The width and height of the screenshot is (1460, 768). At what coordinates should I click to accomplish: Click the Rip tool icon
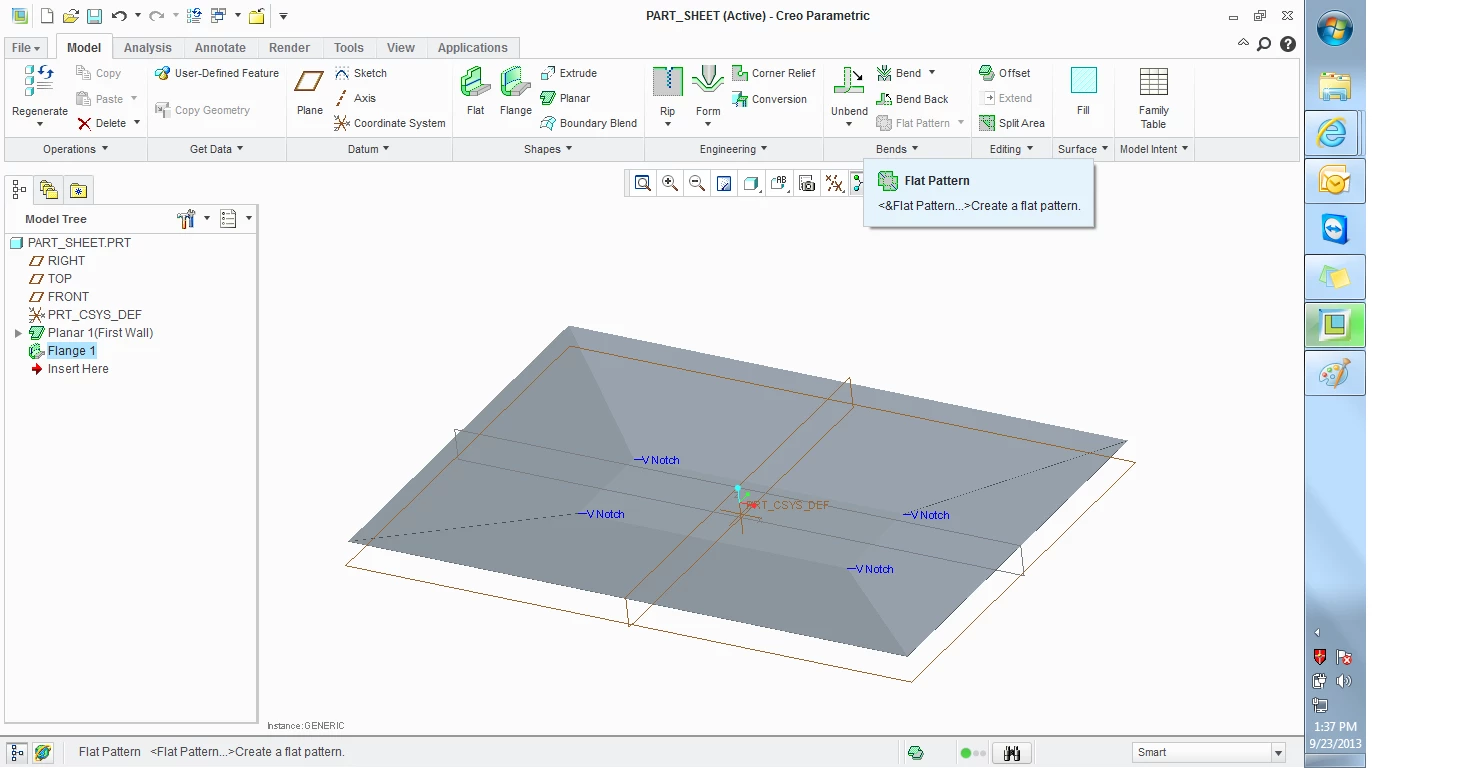[667, 83]
